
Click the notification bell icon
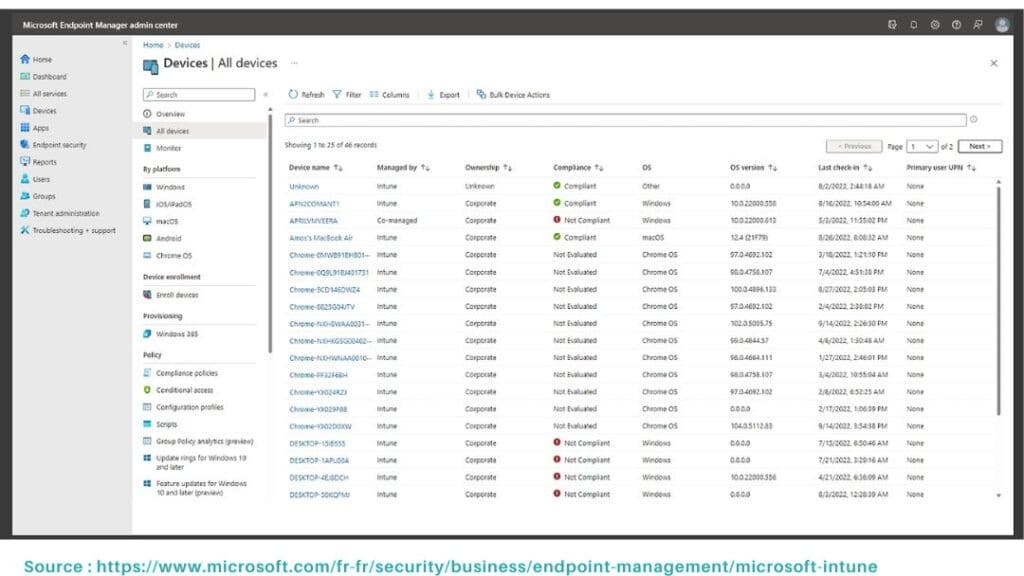pos(914,25)
